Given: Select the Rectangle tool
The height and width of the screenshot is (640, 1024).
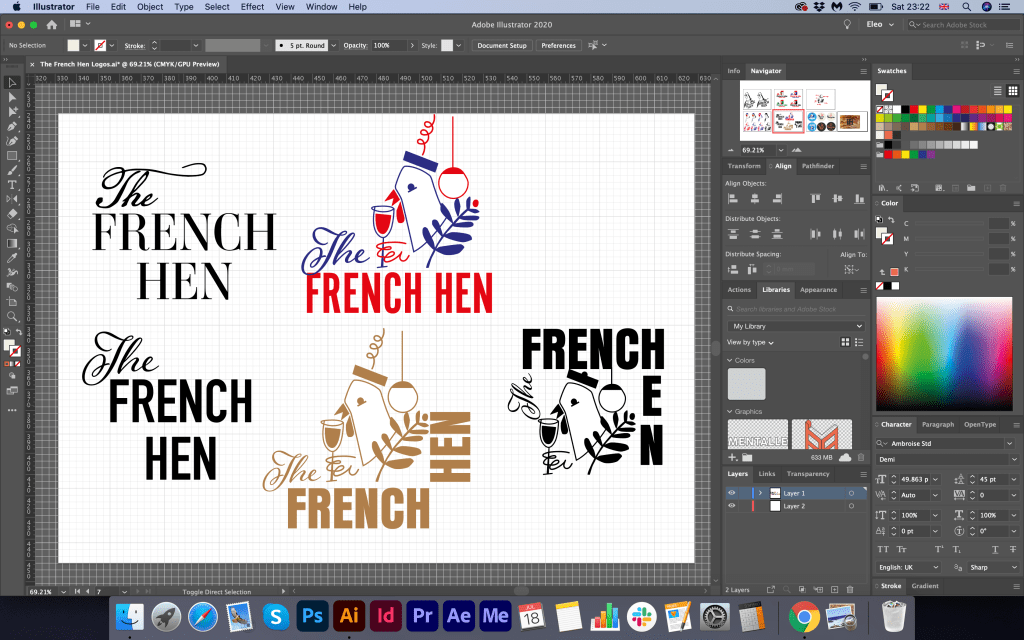Looking at the screenshot, I should pos(12,156).
